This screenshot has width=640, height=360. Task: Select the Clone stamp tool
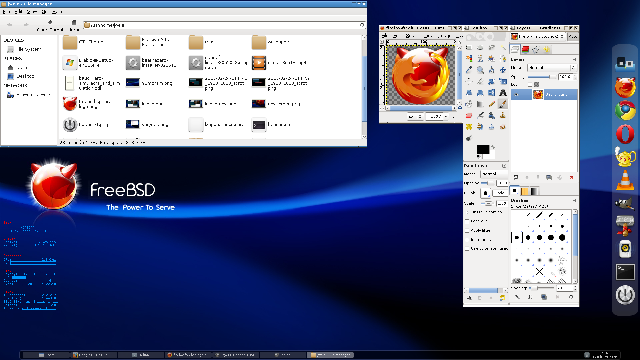pyautogui.click(x=503, y=115)
